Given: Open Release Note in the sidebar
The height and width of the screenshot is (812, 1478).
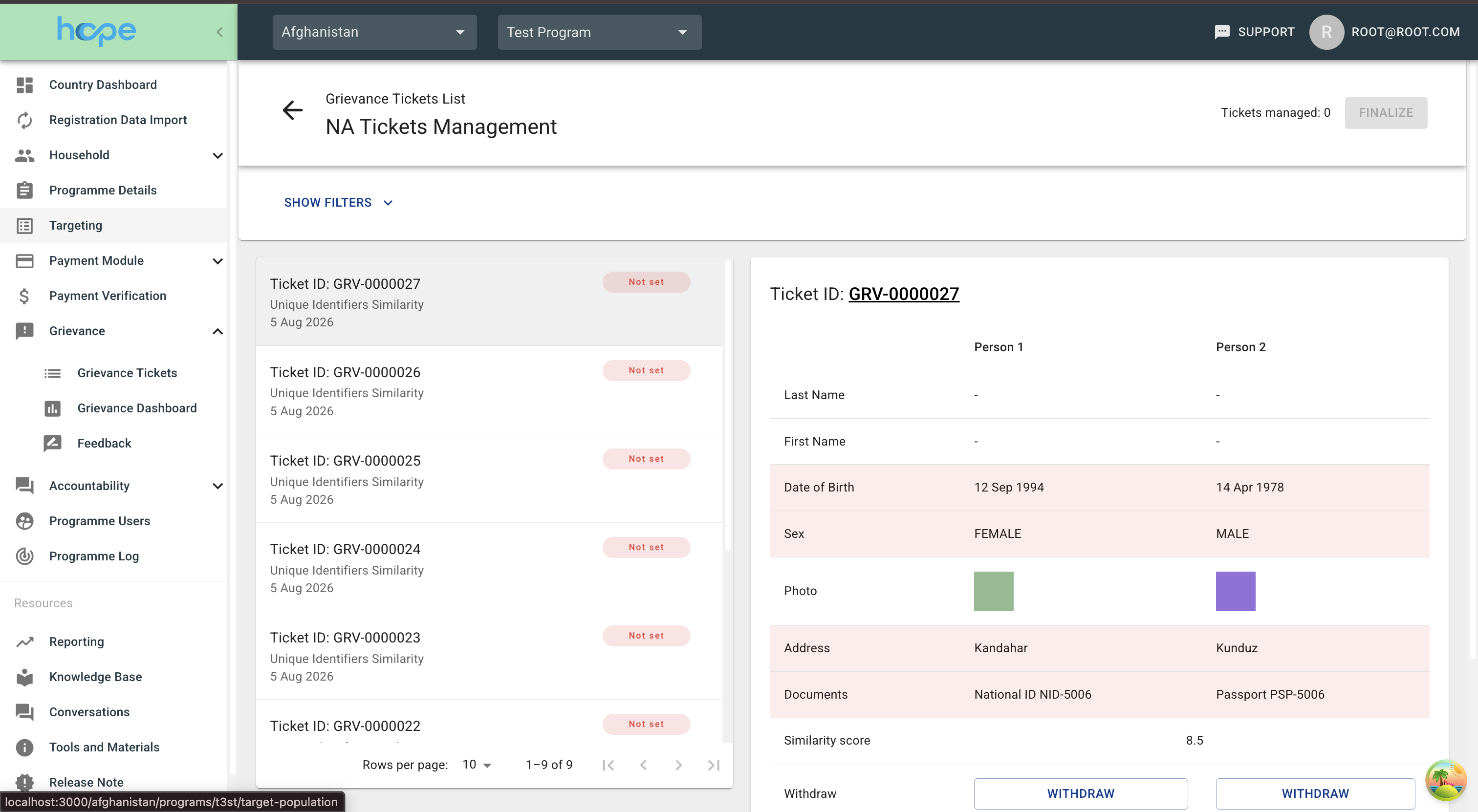Looking at the screenshot, I should pyautogui.click(x=87, y=783).
